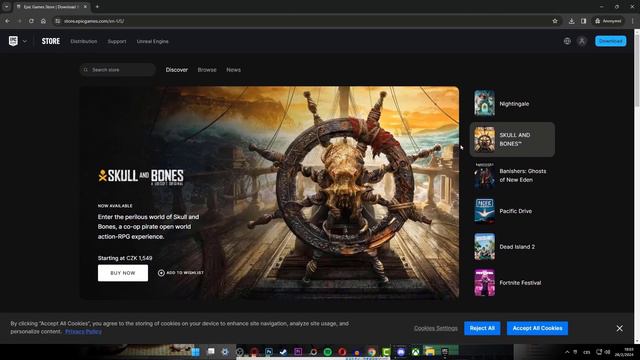Open File Explorer from the taskbar

pyautogui.click(x=430, y=351)
